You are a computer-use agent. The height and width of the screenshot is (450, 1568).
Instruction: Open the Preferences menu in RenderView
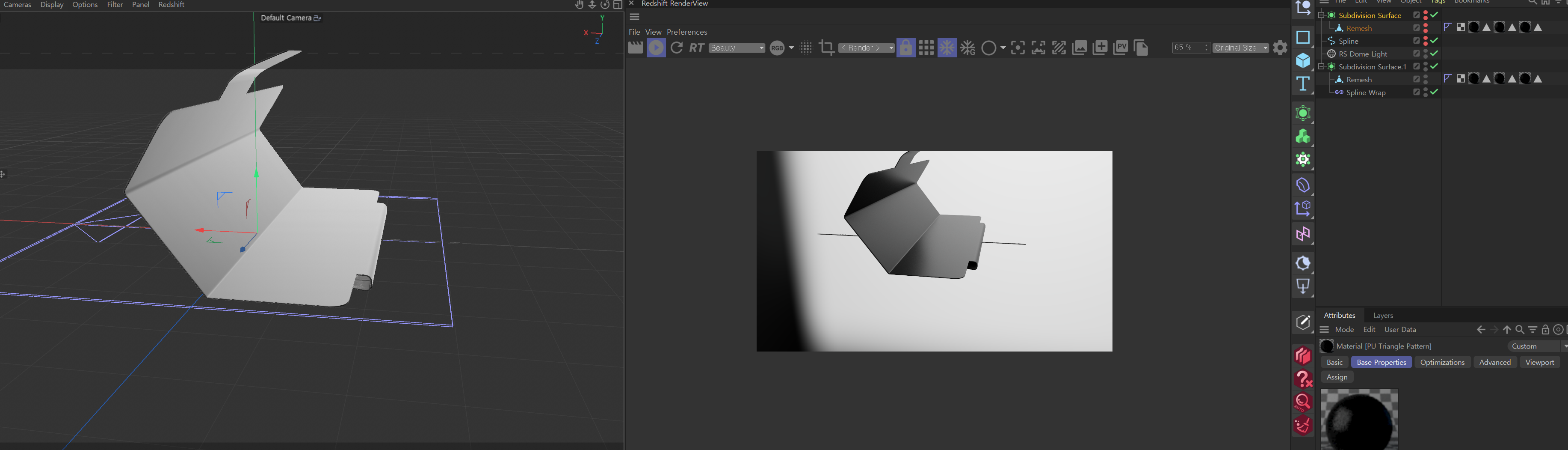click(x=686, y=32)
